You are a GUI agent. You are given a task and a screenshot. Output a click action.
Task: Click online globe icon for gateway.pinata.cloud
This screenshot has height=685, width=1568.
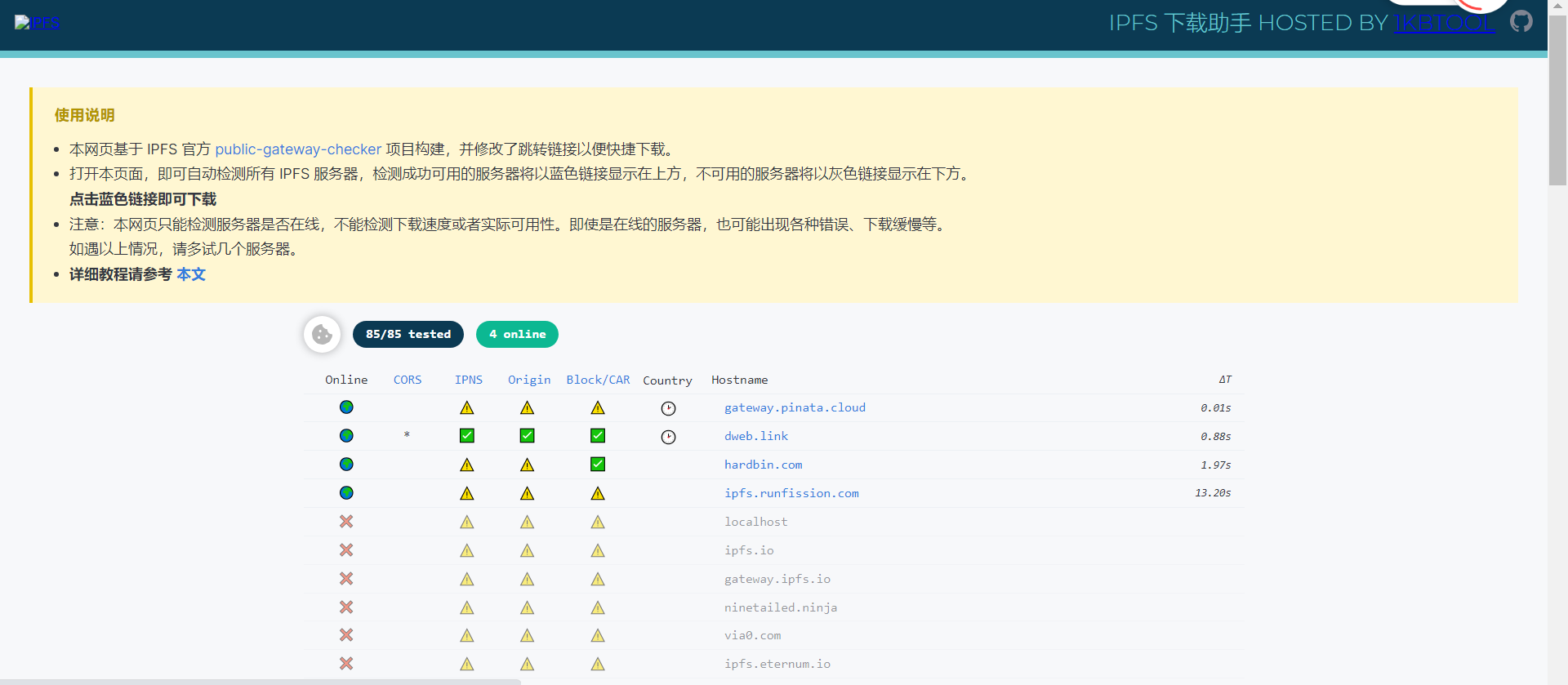346,407
